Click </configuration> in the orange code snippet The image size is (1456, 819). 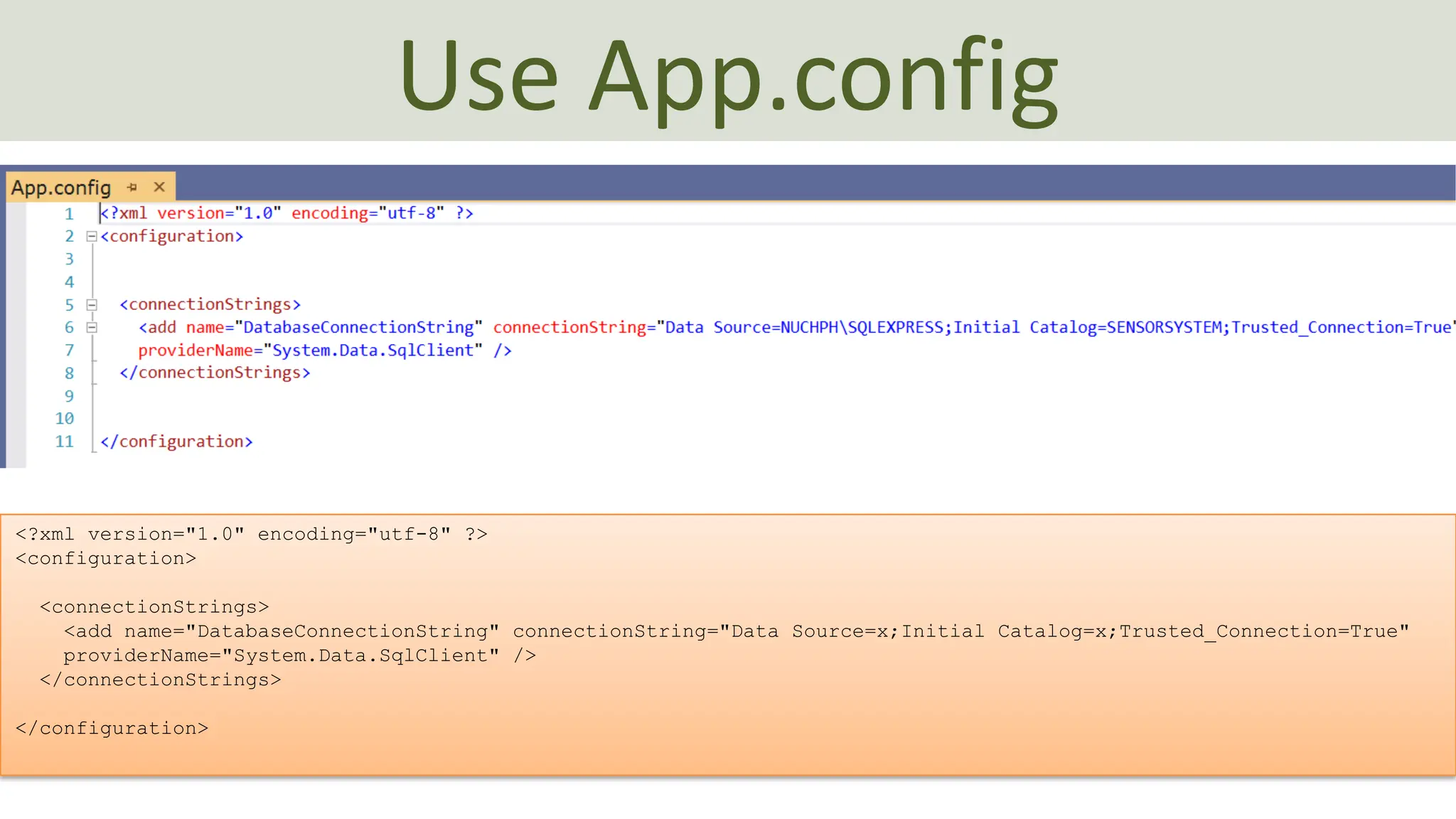[112, 729]
